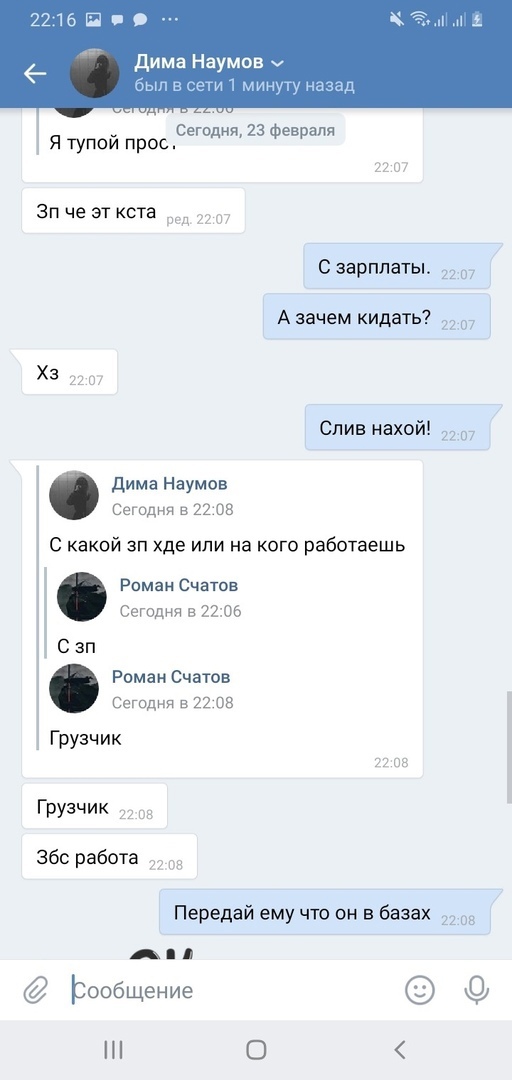Select message Передай ему что он в базах
The width and height of the screenshot is (512, 1080).
[325, 912]
